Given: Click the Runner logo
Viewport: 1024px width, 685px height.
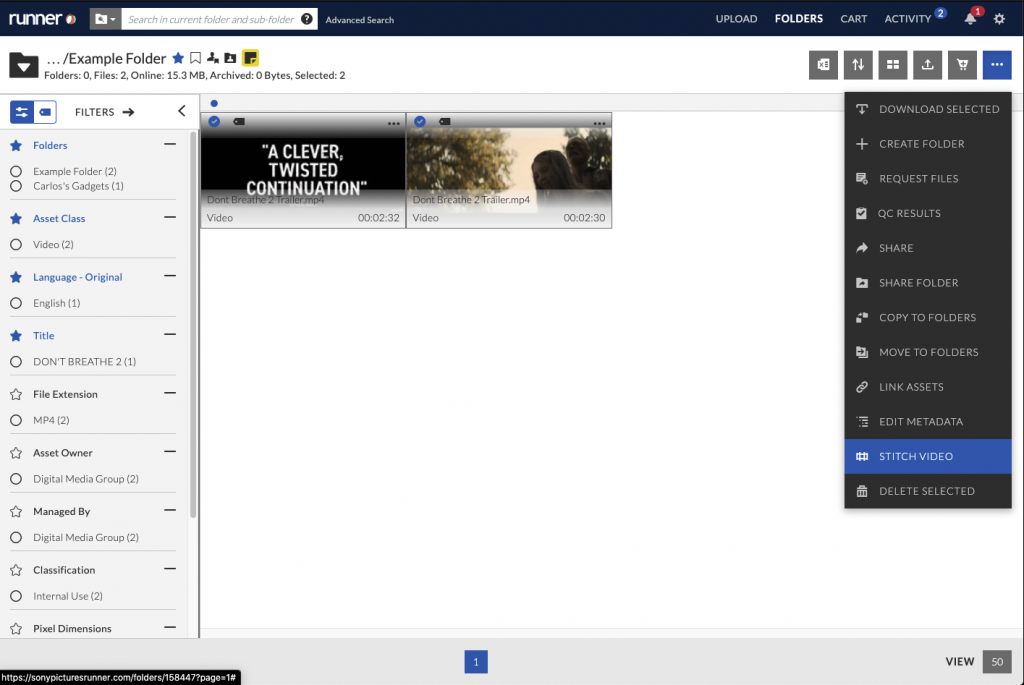Looking at the screenshot, I should tap(42, 19).
